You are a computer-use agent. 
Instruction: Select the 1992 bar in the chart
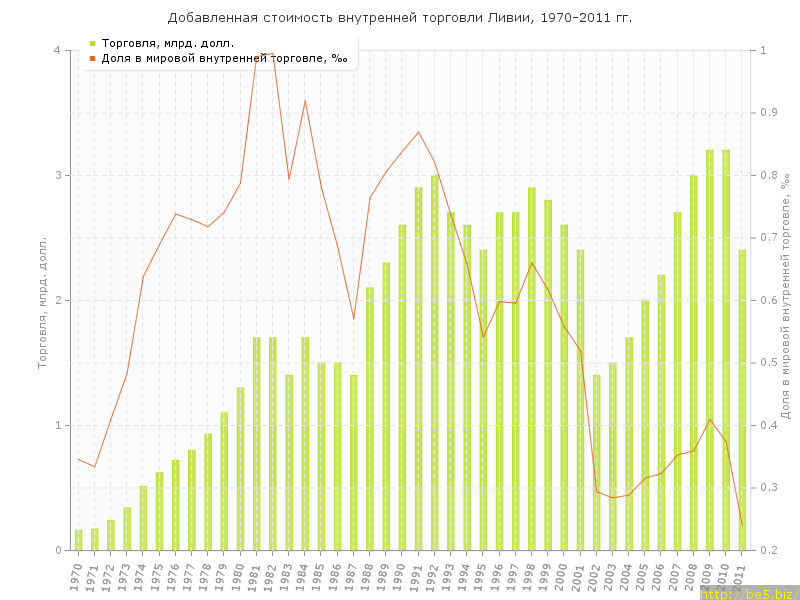pyautogui.click(x=435, y=362)
